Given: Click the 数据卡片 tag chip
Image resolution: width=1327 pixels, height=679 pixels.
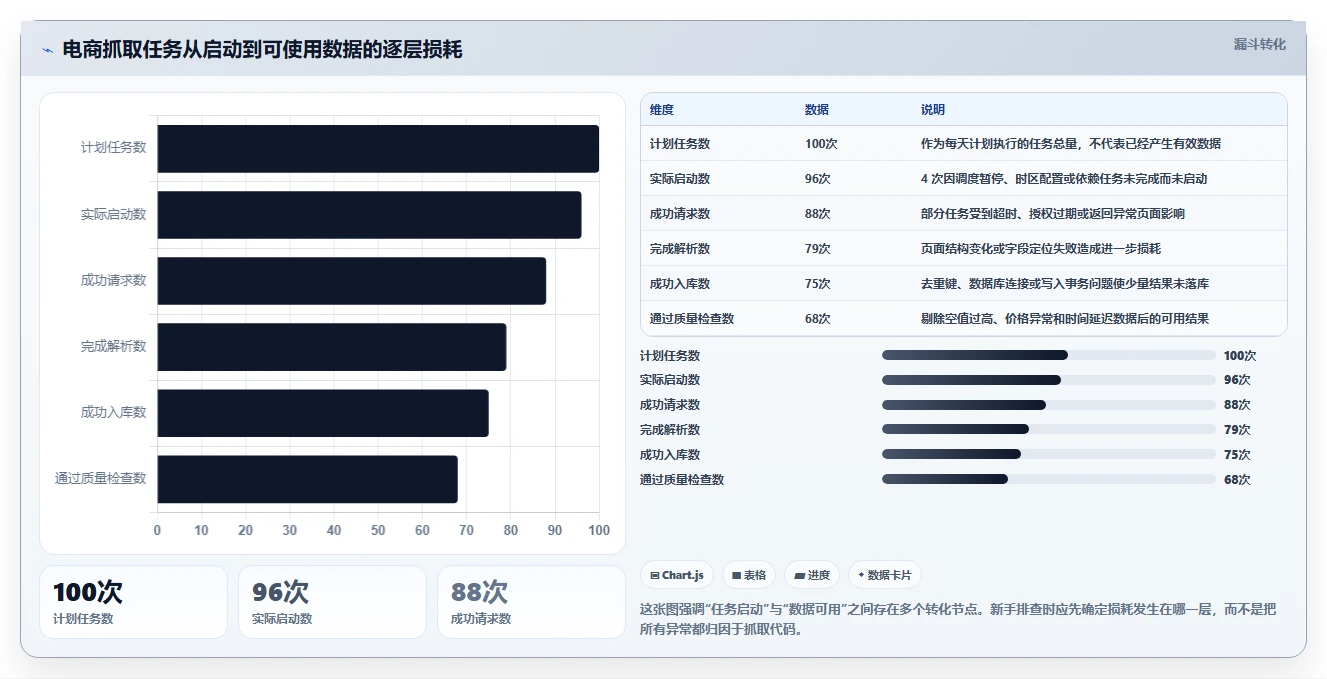Looking at the screenshot, I should click(x=885, y=575).
